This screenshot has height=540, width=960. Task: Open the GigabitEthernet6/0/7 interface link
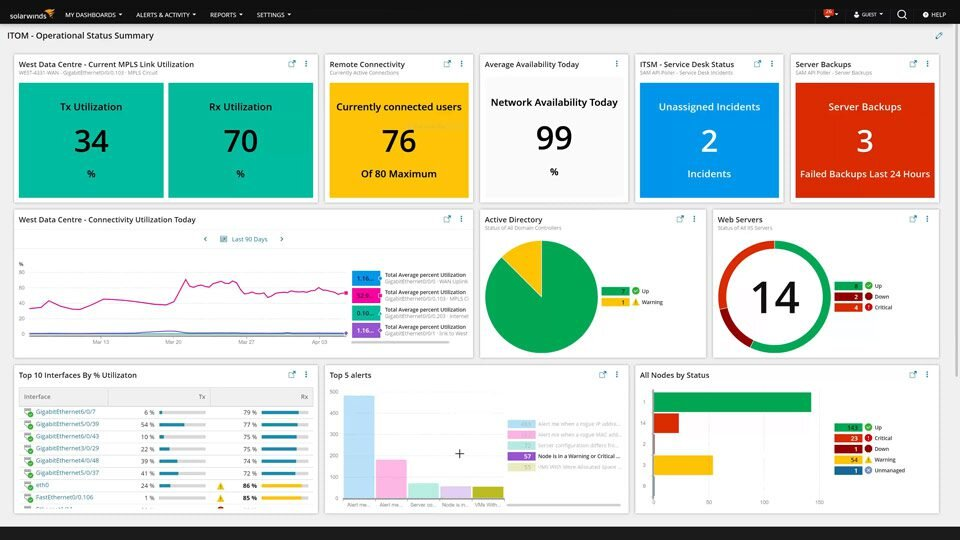(66, 412)
